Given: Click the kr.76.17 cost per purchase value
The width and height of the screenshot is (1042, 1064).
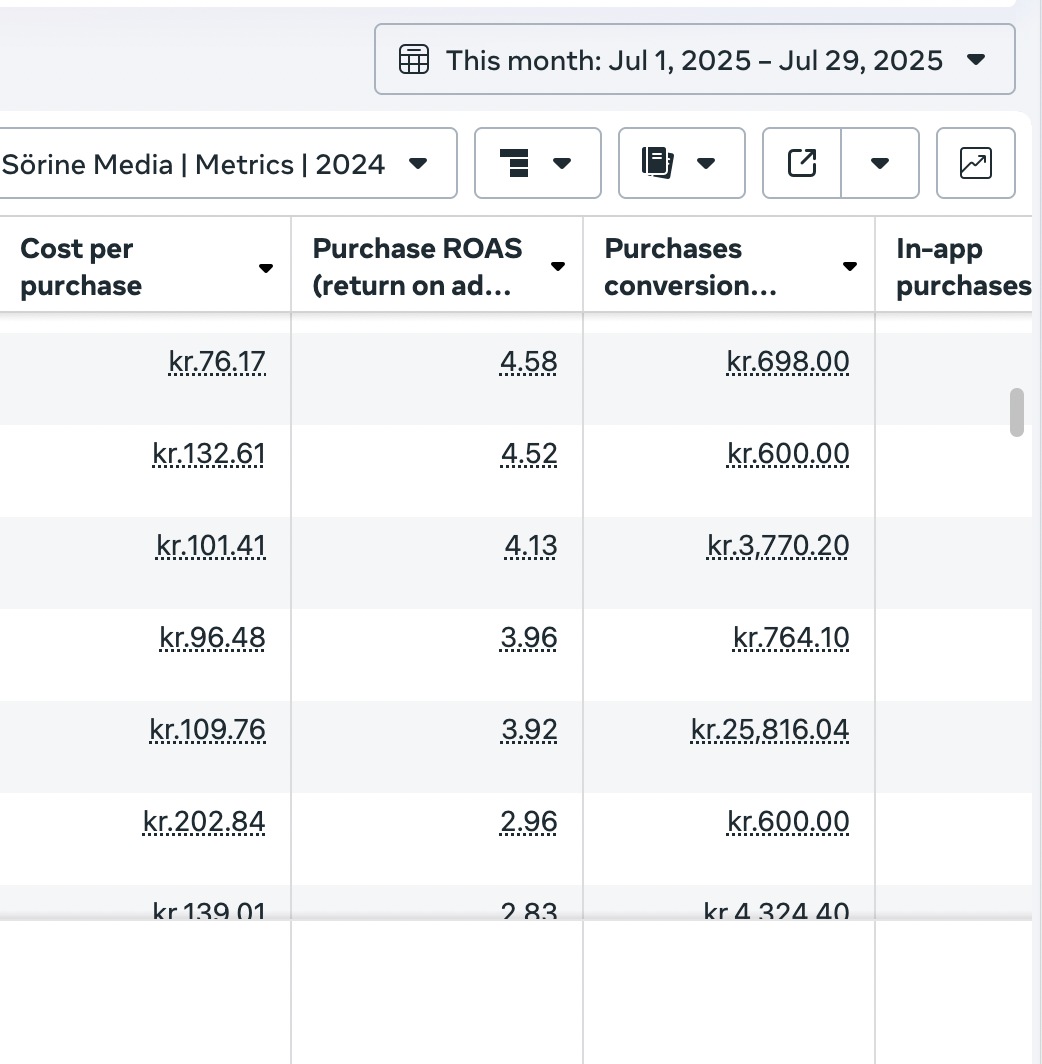Looking at the screenshot, I should (x=217, y=362).
